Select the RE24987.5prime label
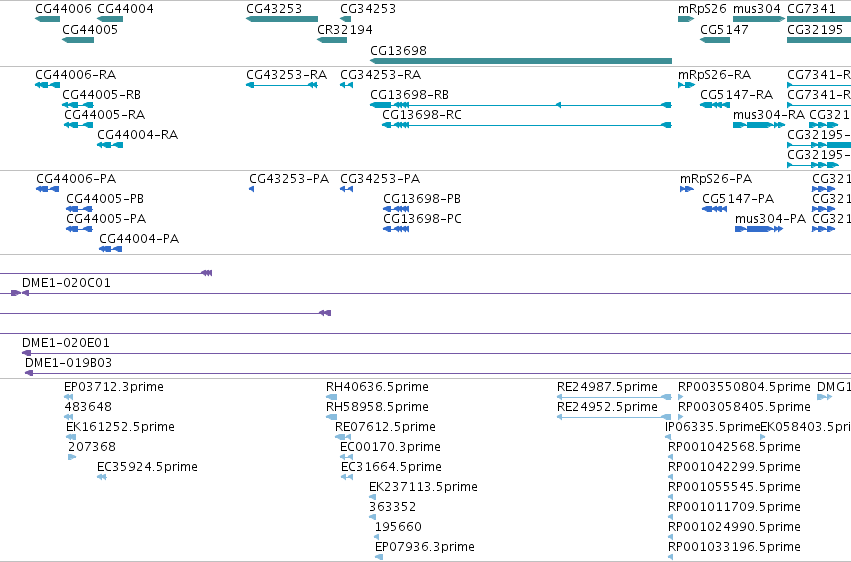The height and width of the screenshot is (562, 851). [608, 387]
